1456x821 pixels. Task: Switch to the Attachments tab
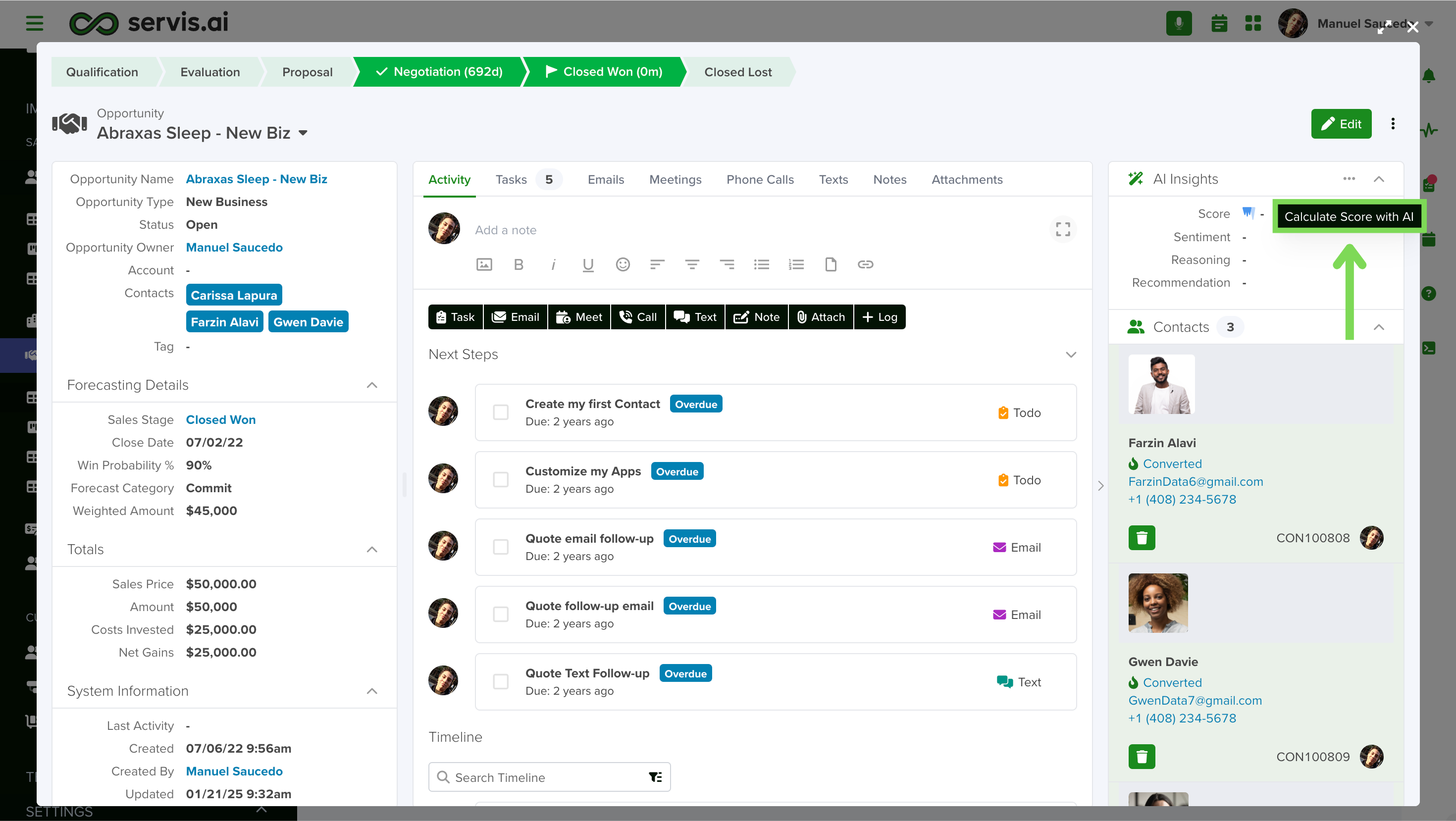(x=967, y=179)
